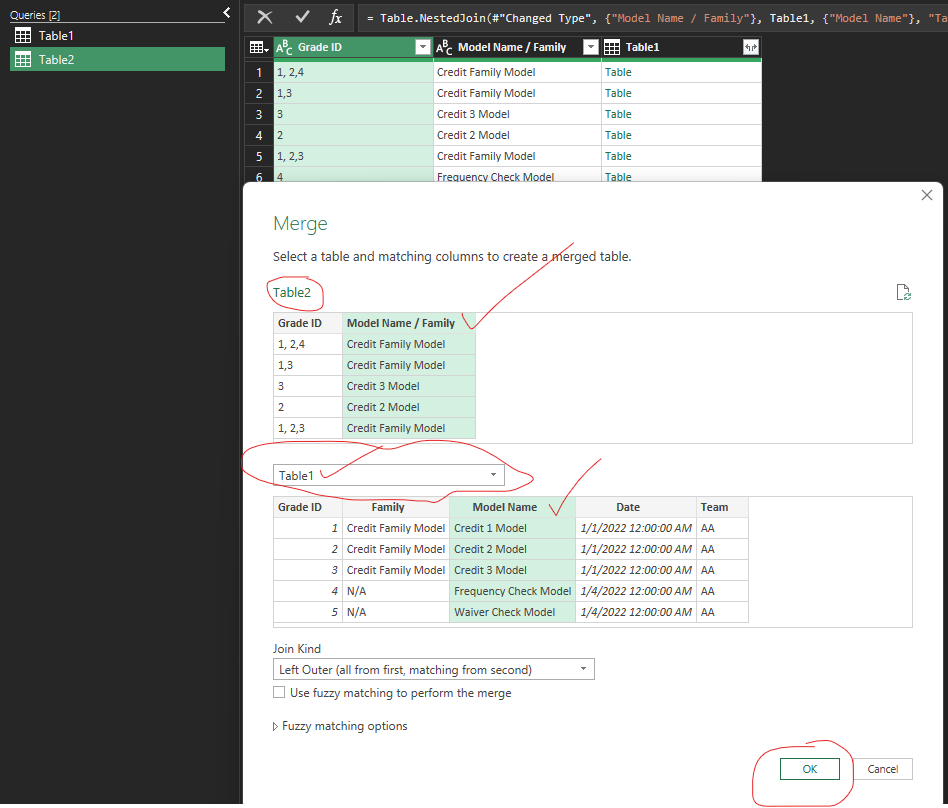Collapse the Queries pane chevron
This screenshot has width=948, height=808.
coord(227,12)
